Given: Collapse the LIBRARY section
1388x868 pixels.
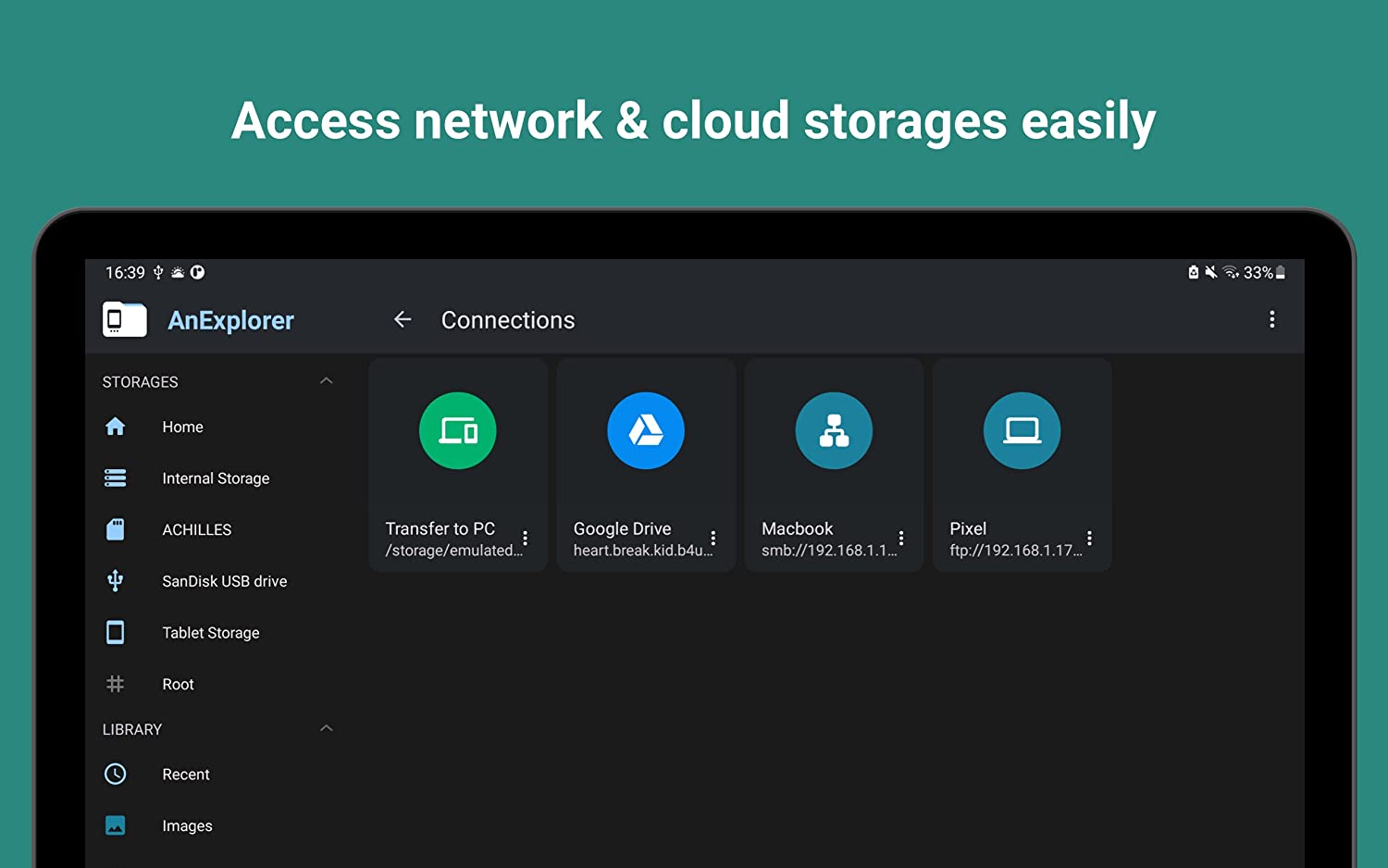Looking at the screenshot, I should click(x=326, y=728).
